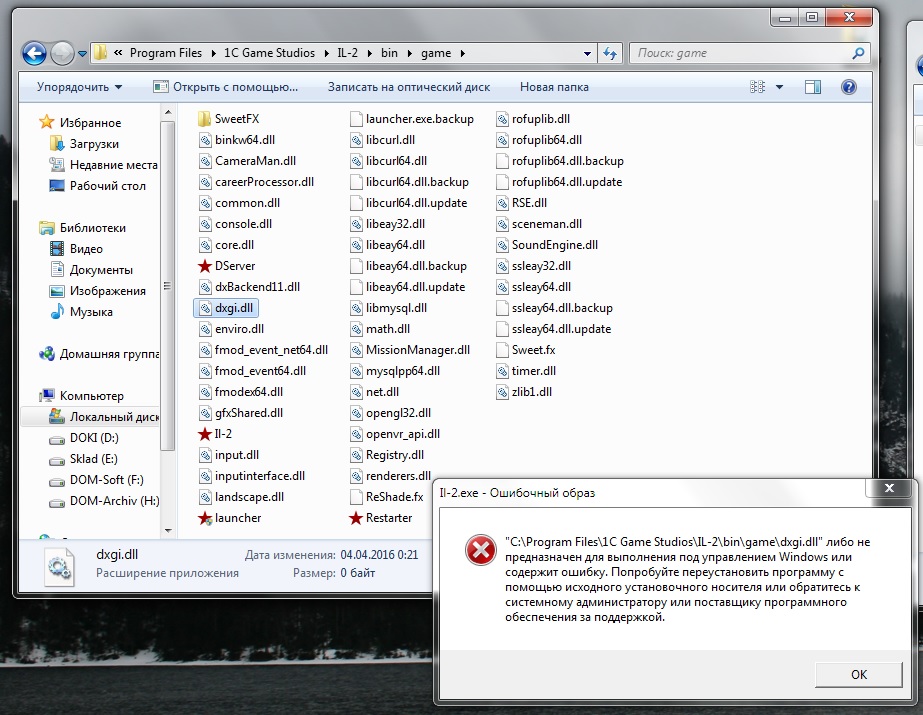Expand the arrow after '1C Game Studios' breadcrumb

(x=327, y=54)
